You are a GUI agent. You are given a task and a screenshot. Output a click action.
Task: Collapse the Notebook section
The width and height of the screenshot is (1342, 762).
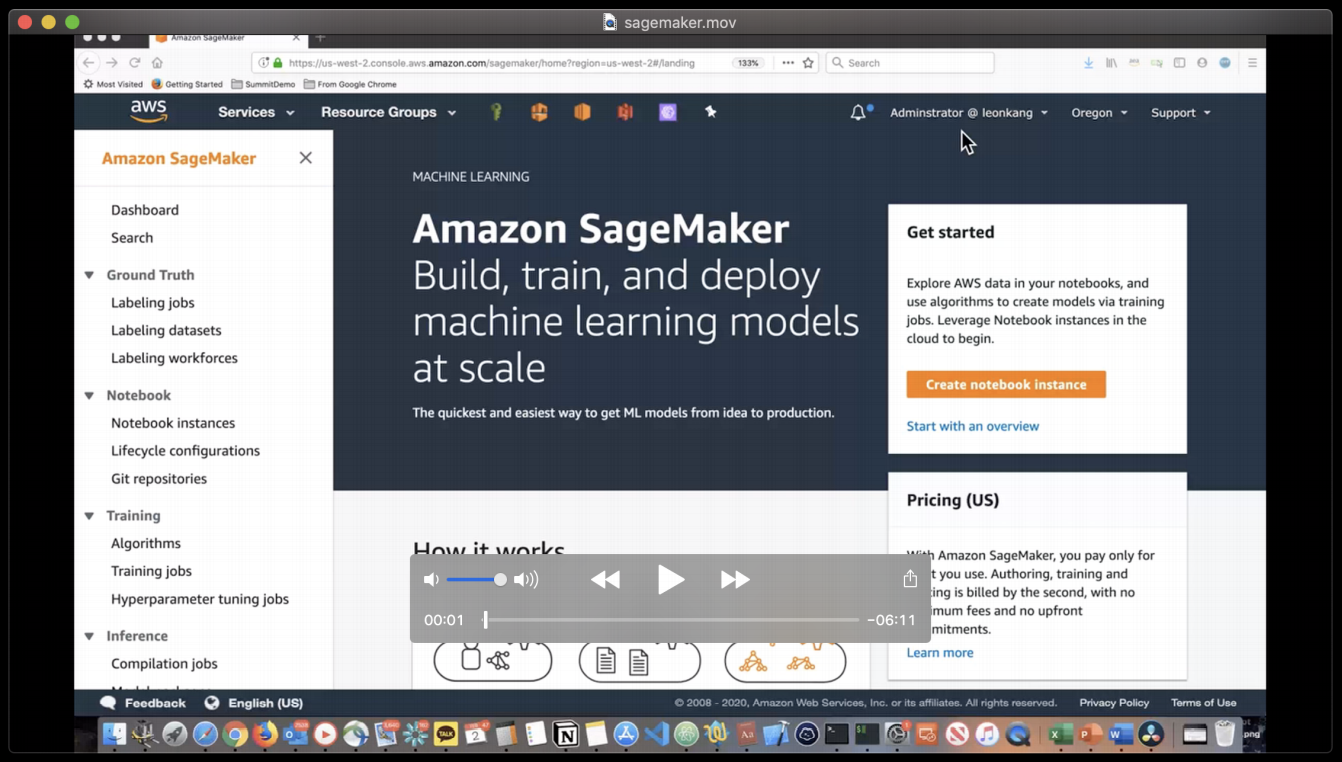(89, 396)
